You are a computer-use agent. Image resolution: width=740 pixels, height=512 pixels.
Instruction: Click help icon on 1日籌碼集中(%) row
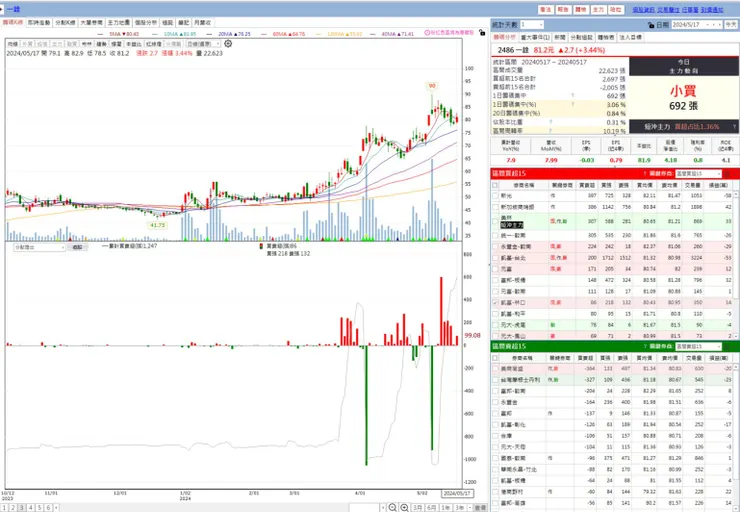click(x=573, y=104)
